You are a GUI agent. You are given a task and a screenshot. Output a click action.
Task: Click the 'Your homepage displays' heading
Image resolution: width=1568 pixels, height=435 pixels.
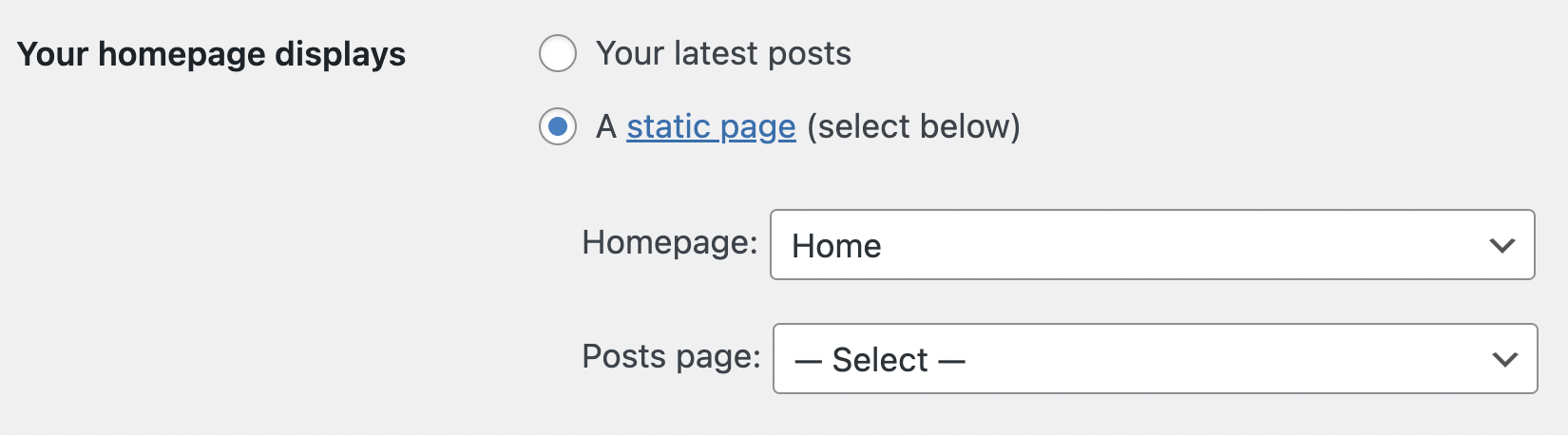[x=211, y=54]
